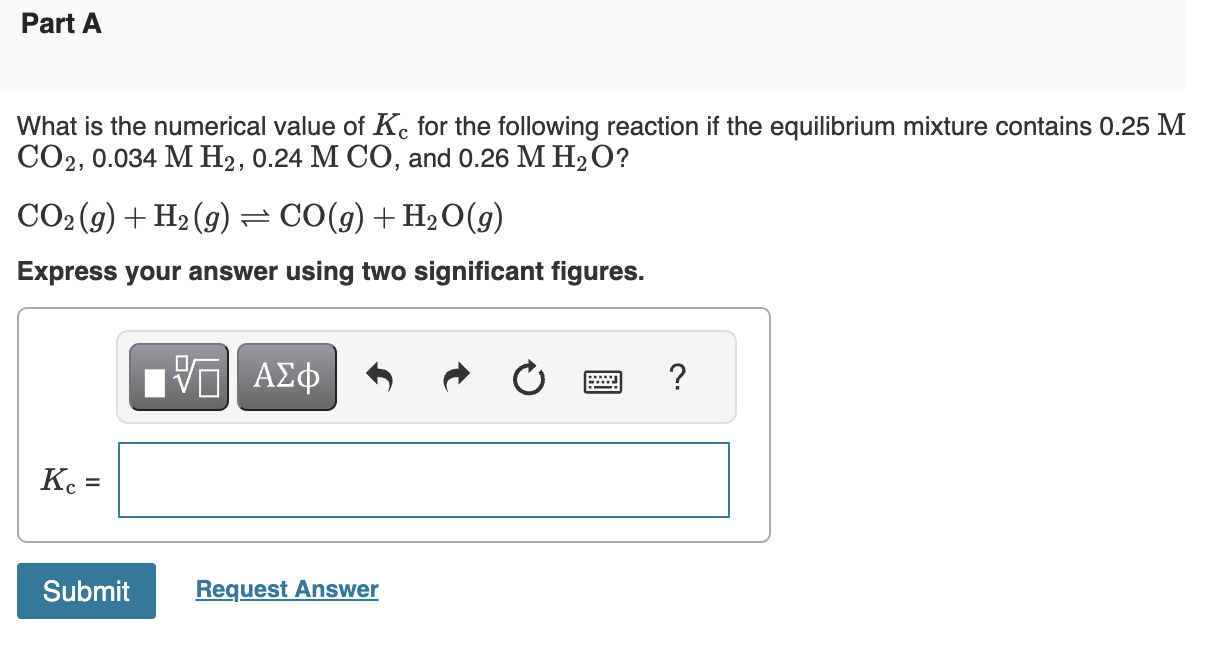The height and width of the screenshot is (652, 1216).
Task: Select the bold significant figures instruction
Action: click(x=330, y=271)
